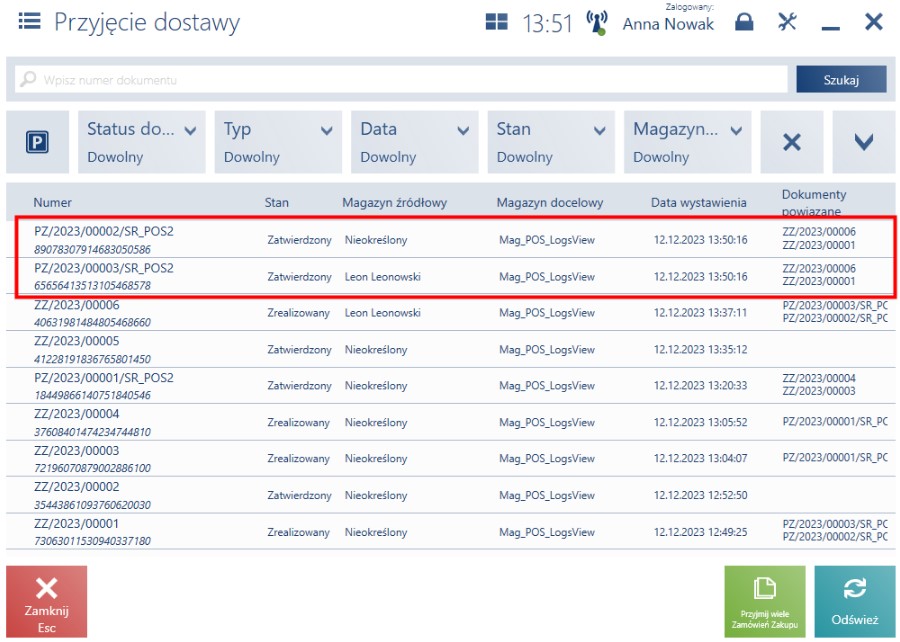Screen dimensions: 900x642
Task: Check the connection status antenna icon
Action: coord(597,23)
